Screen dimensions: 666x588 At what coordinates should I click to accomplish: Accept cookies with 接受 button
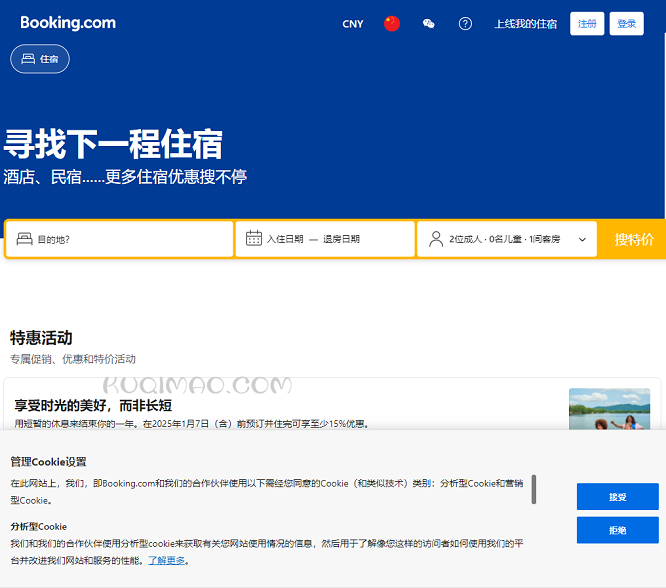[x=618, y=497]
